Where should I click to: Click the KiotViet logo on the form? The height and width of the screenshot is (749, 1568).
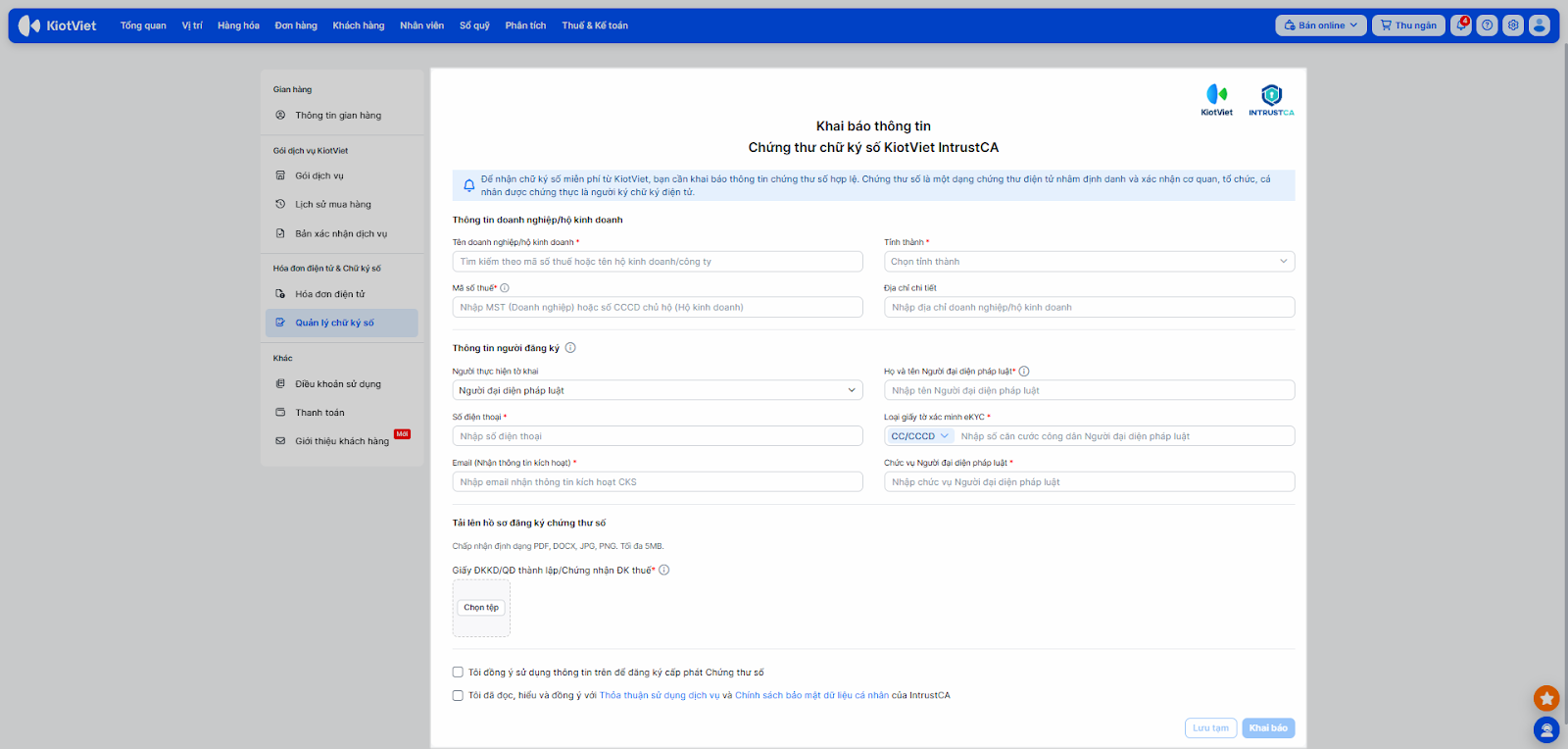(x=1217, y=100)
